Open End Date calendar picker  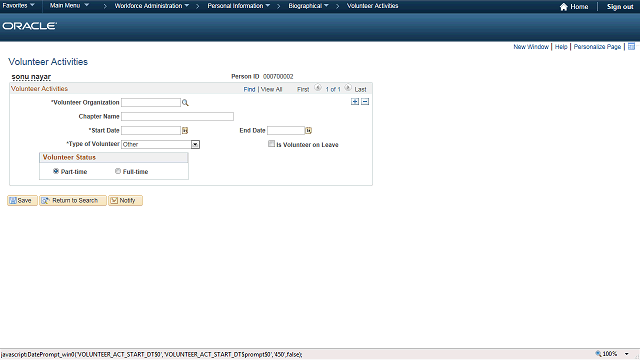pyautogui.click(x=309, y=131)
